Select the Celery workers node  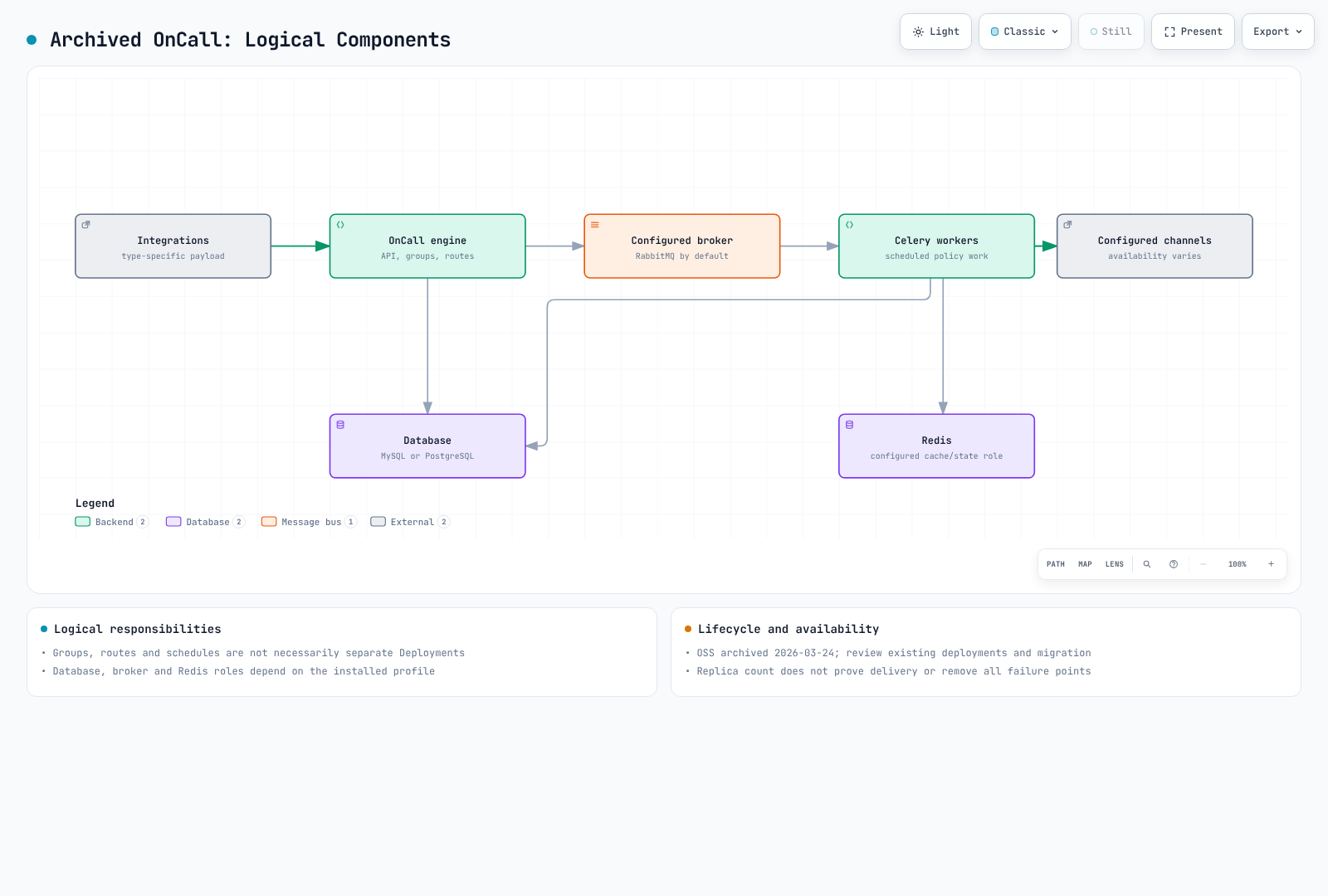point(937,246)
